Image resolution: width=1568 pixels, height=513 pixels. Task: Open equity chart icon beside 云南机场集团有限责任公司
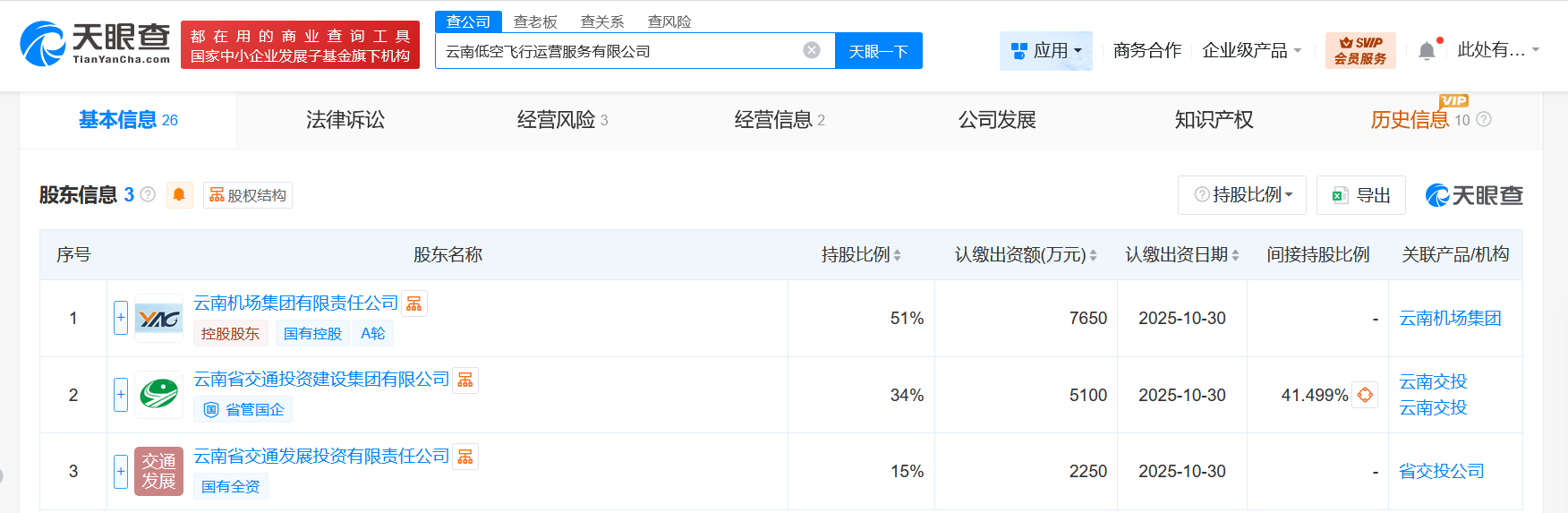(x=413, y=304)
